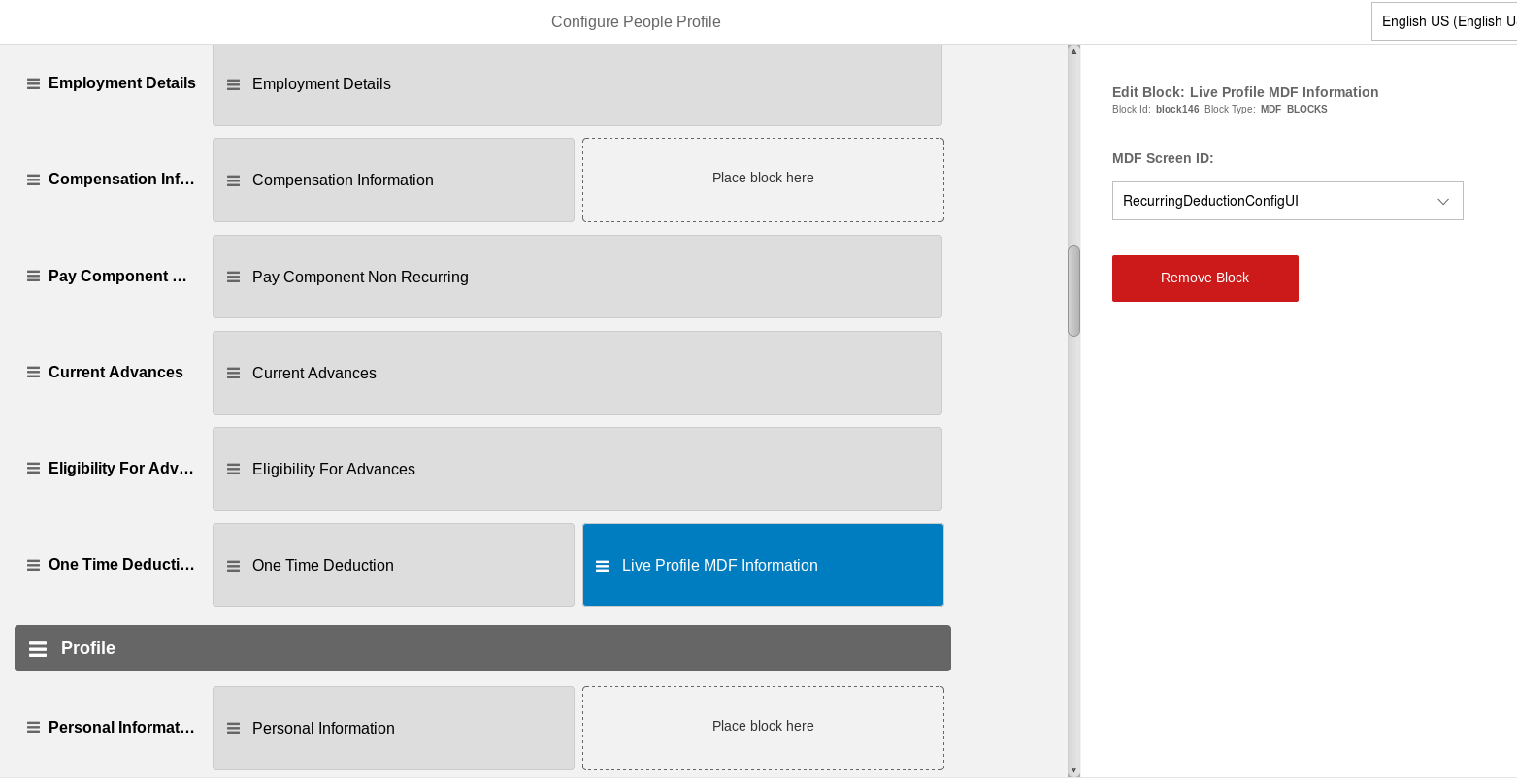The image size is (1517, 784).
Task: Grab the Personal Informat… section drag handle
Action: click(x=33, y=728)
